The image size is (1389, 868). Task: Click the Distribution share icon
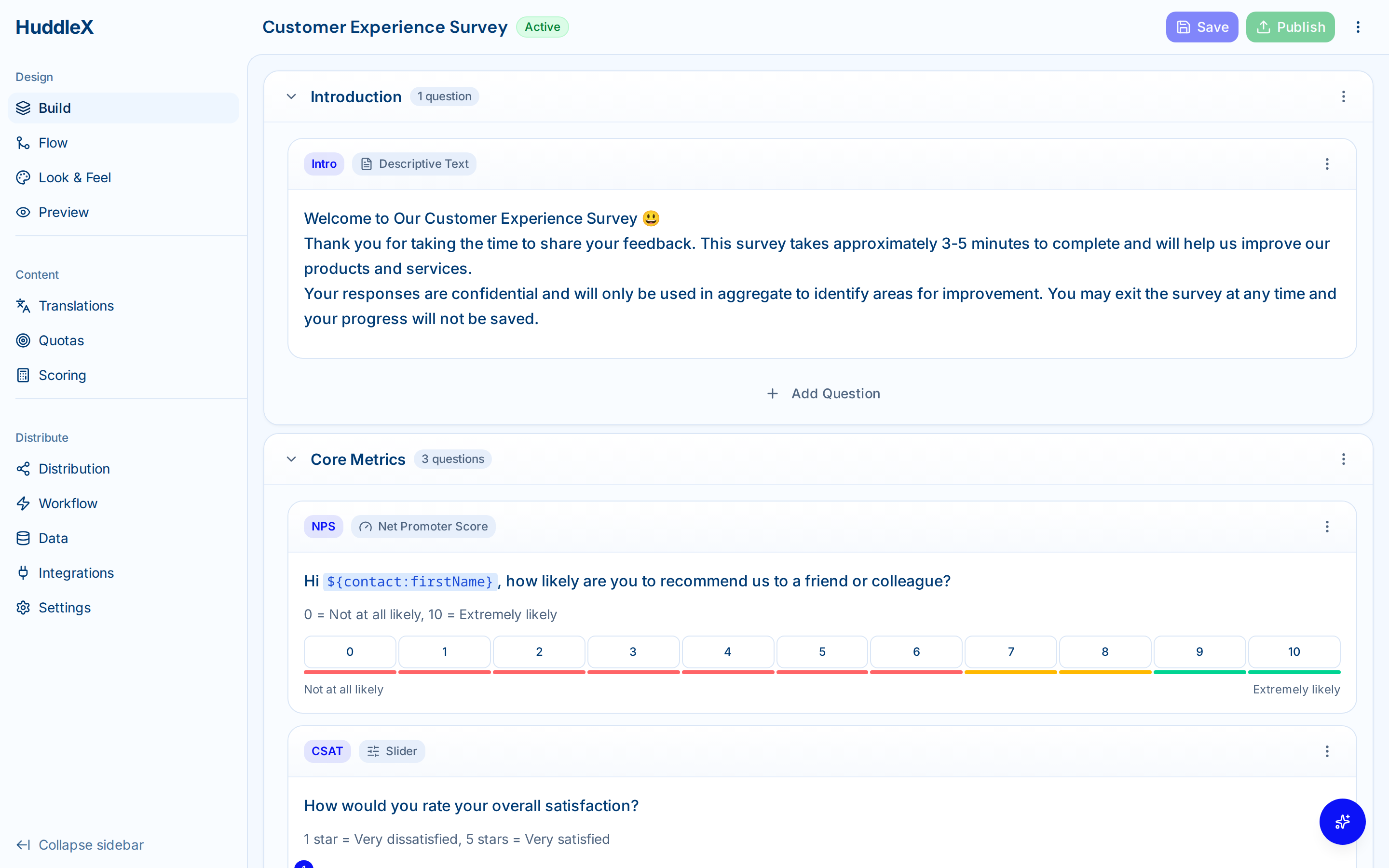tap(23, 469)
